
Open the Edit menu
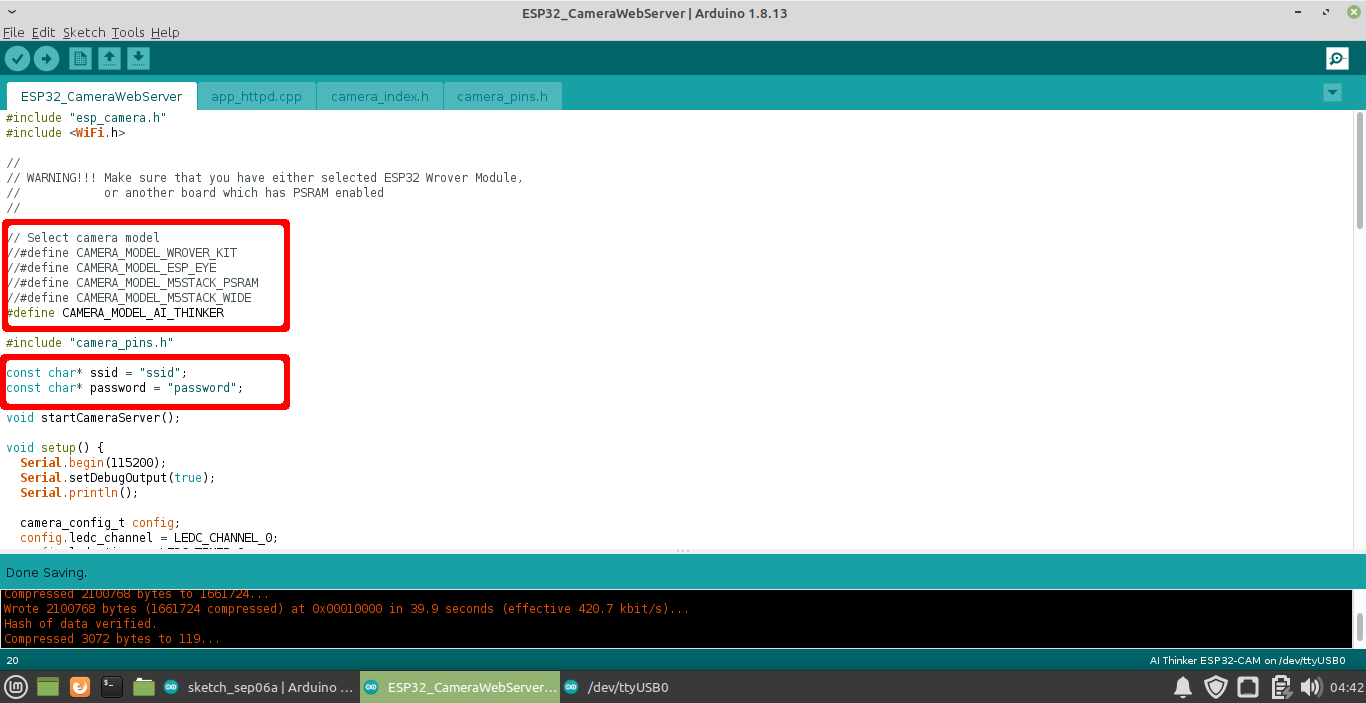[x=43, y=32]
